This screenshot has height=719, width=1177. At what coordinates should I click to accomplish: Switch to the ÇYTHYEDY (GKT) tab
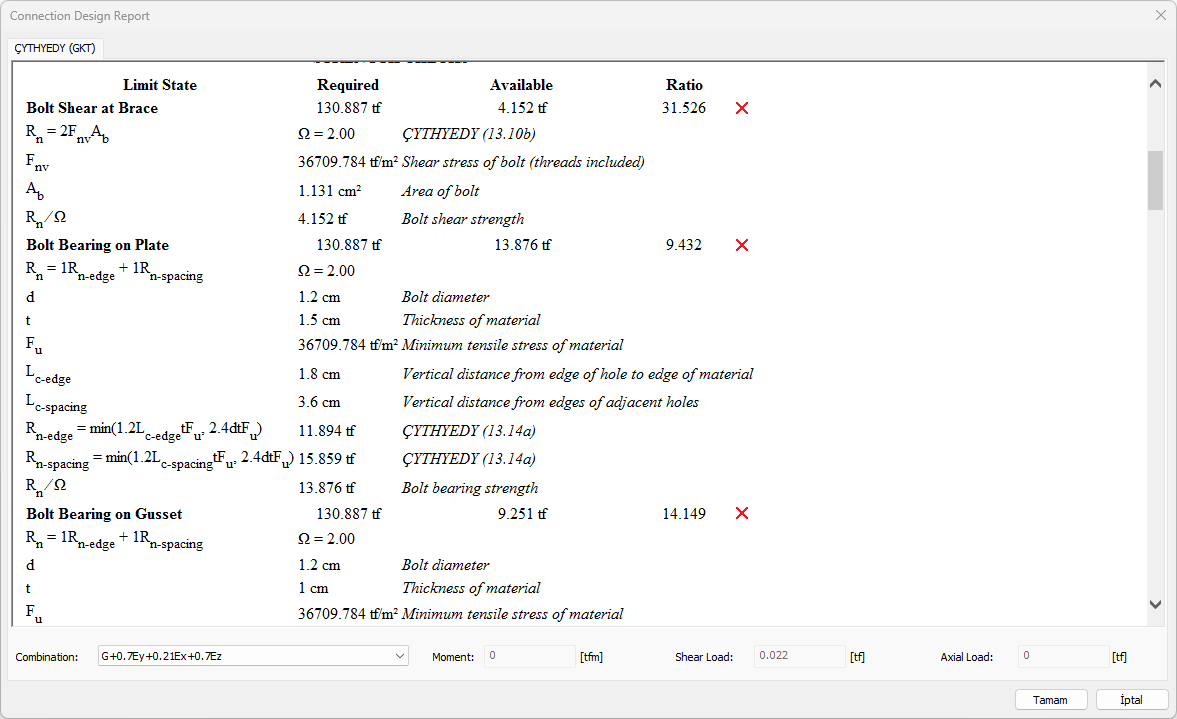coord(54,48)
